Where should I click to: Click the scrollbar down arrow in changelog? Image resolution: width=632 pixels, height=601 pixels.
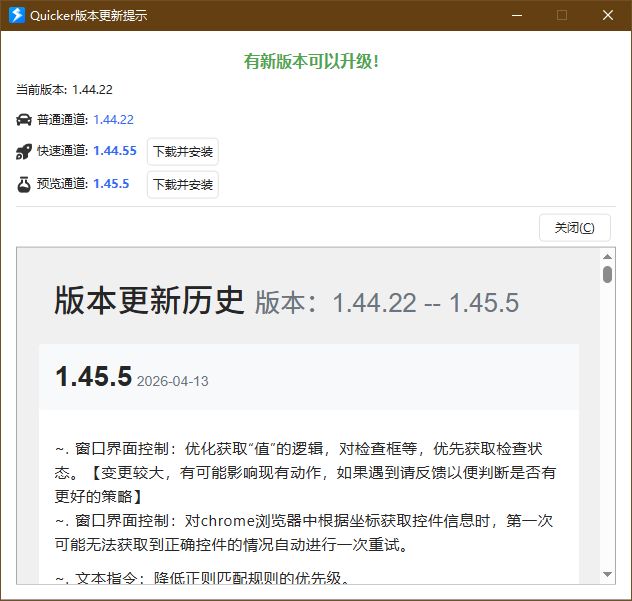(607, 574)
